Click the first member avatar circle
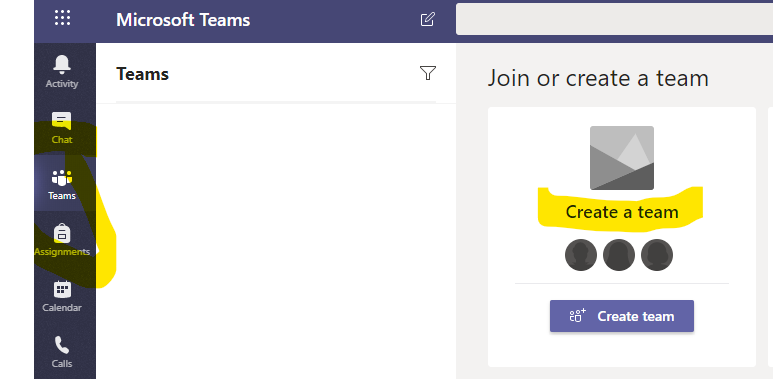The image size is (773, 379). 581,255
